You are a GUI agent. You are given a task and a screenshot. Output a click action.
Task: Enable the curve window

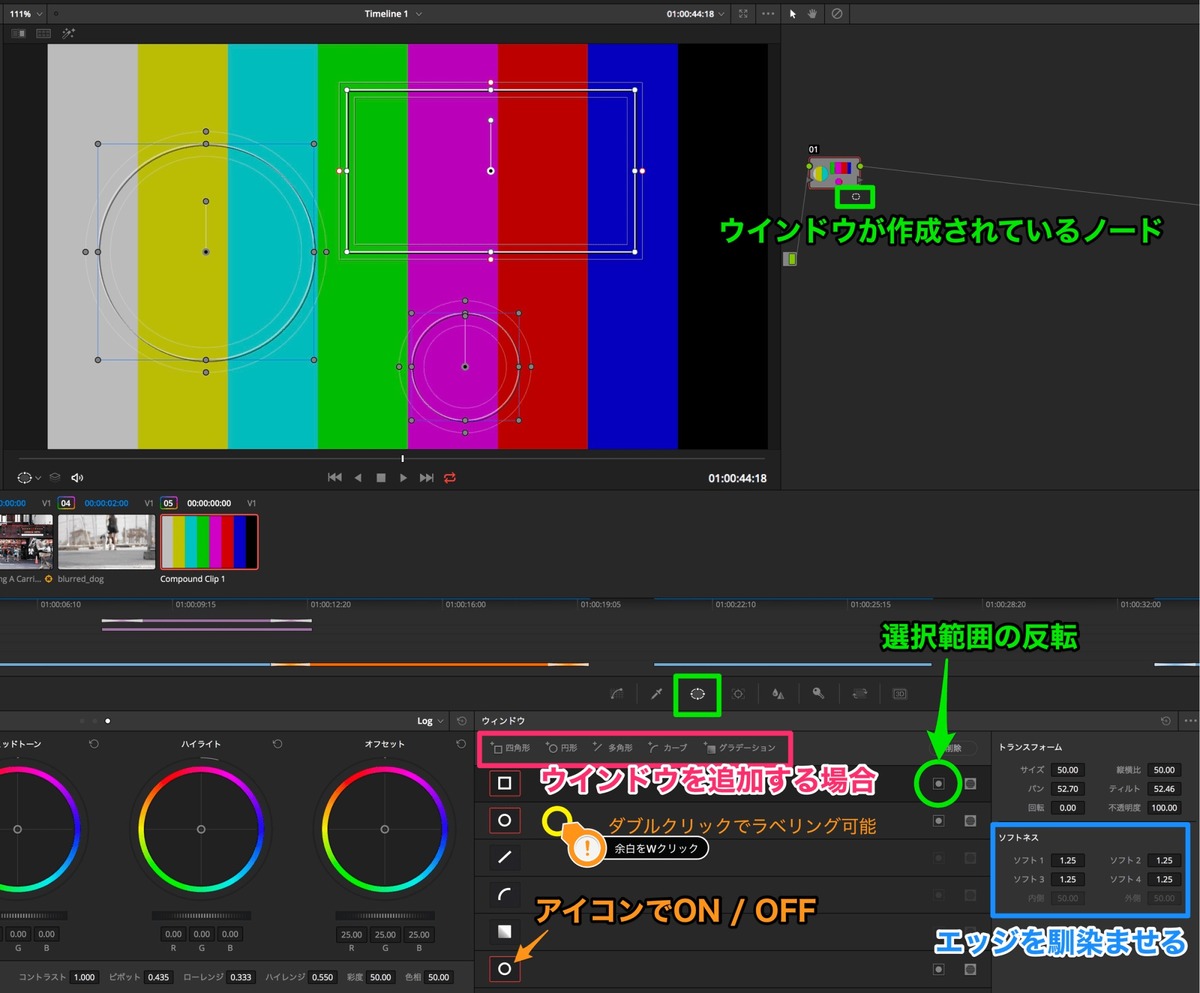point(504,895)
